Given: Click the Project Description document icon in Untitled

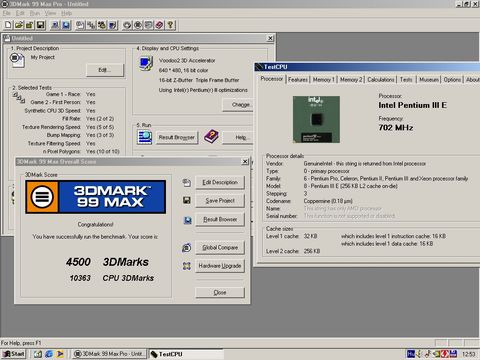Looking at the screenshot, I should click(x=17, y=60).
